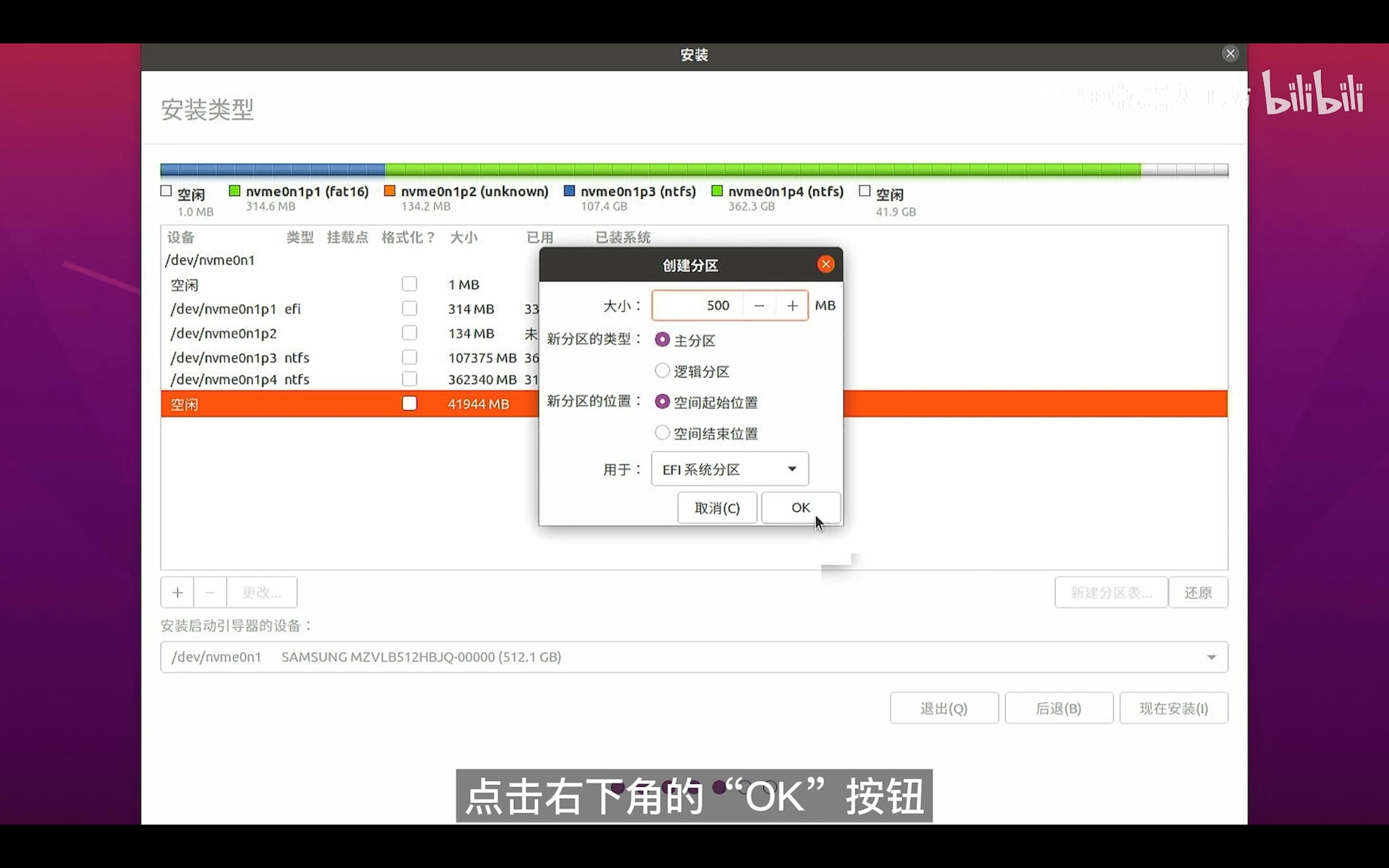Click the nvme0n1p2 (unknown) orange legend swatch
Viewport: 1389px width, 868px height.
click(x=390, y=190)
